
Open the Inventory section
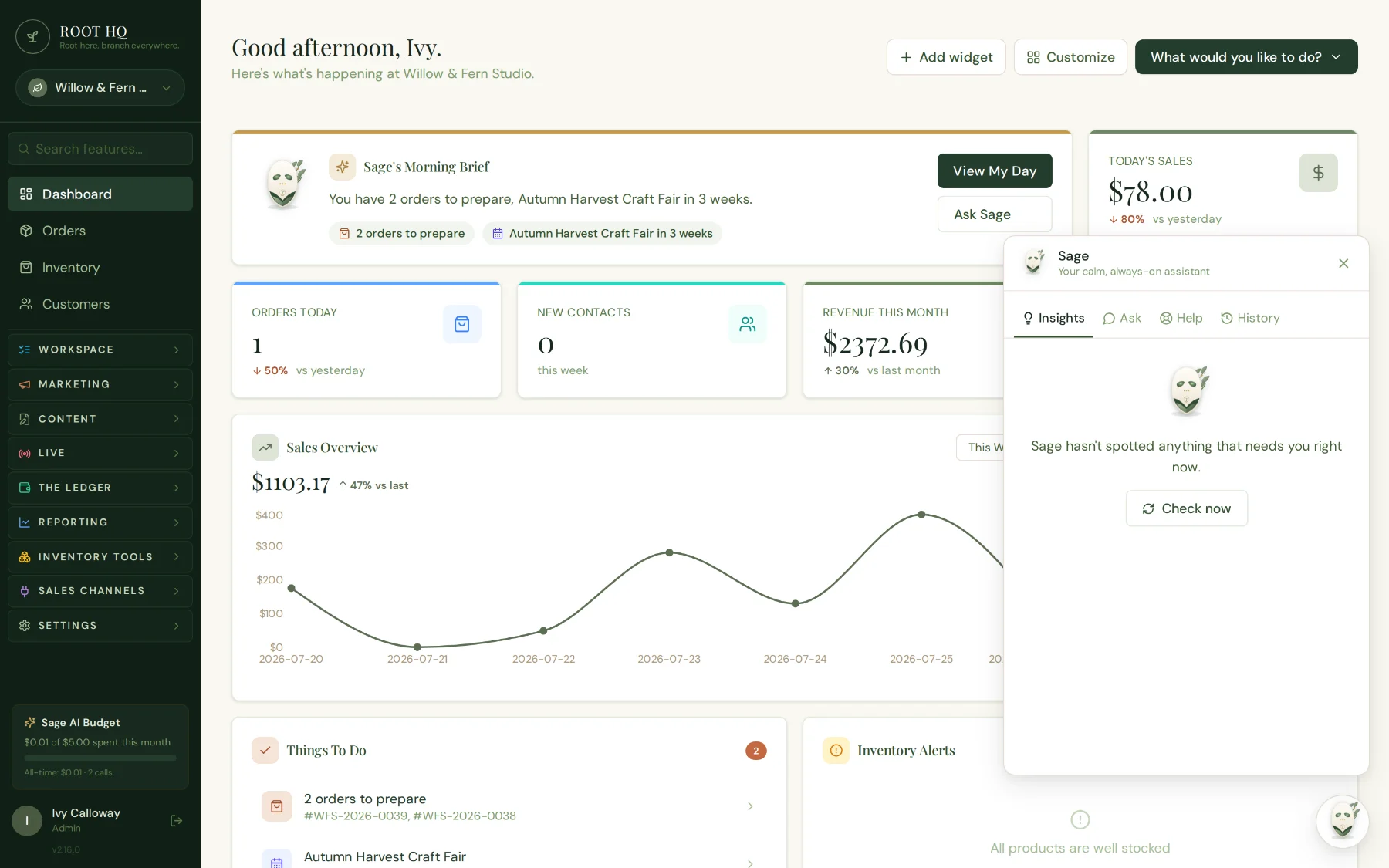tap(100, 268)
